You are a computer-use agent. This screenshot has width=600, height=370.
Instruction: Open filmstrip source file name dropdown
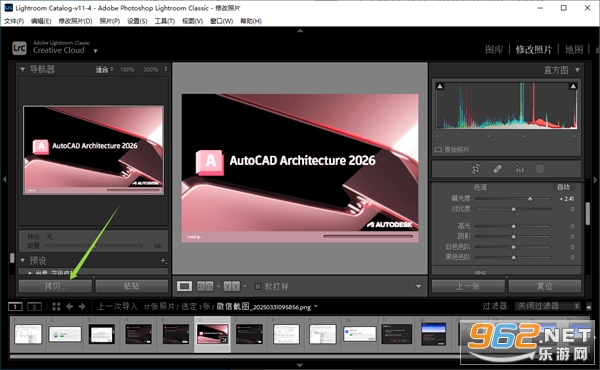pyautogui.click(x=316, y=306)
